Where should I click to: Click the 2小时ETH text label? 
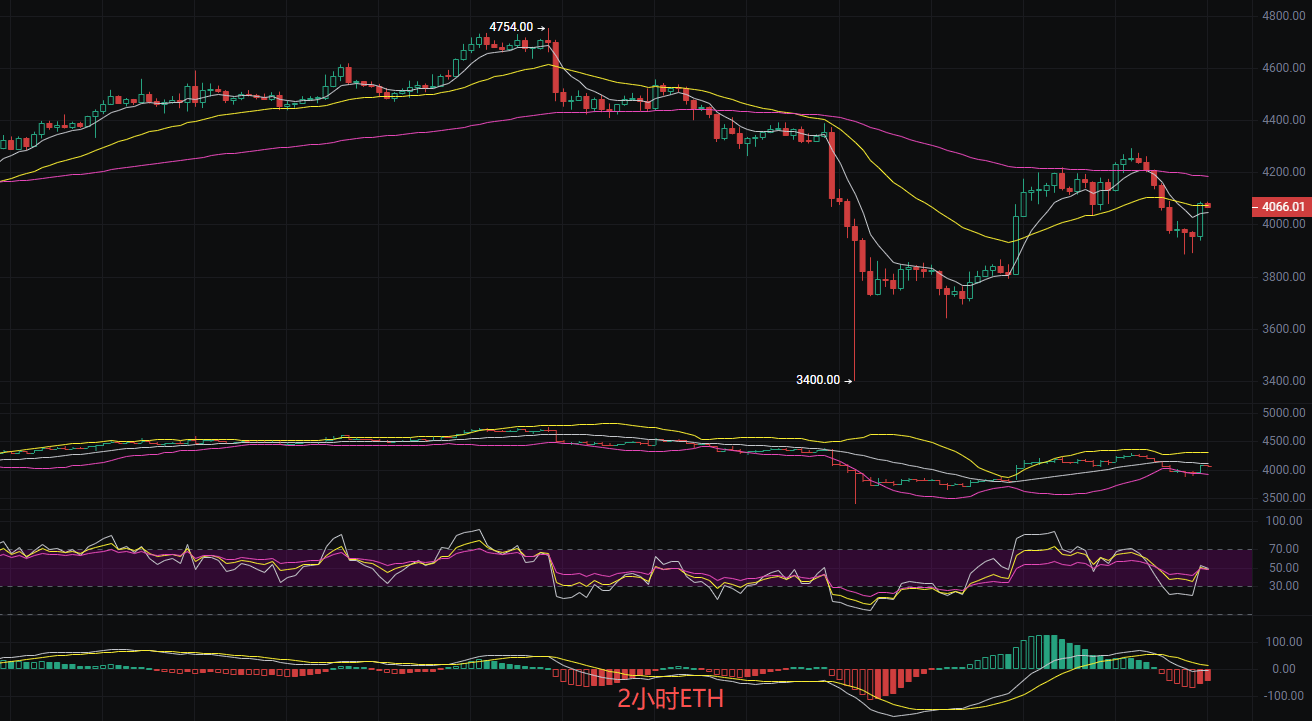[x=668, y=700]
